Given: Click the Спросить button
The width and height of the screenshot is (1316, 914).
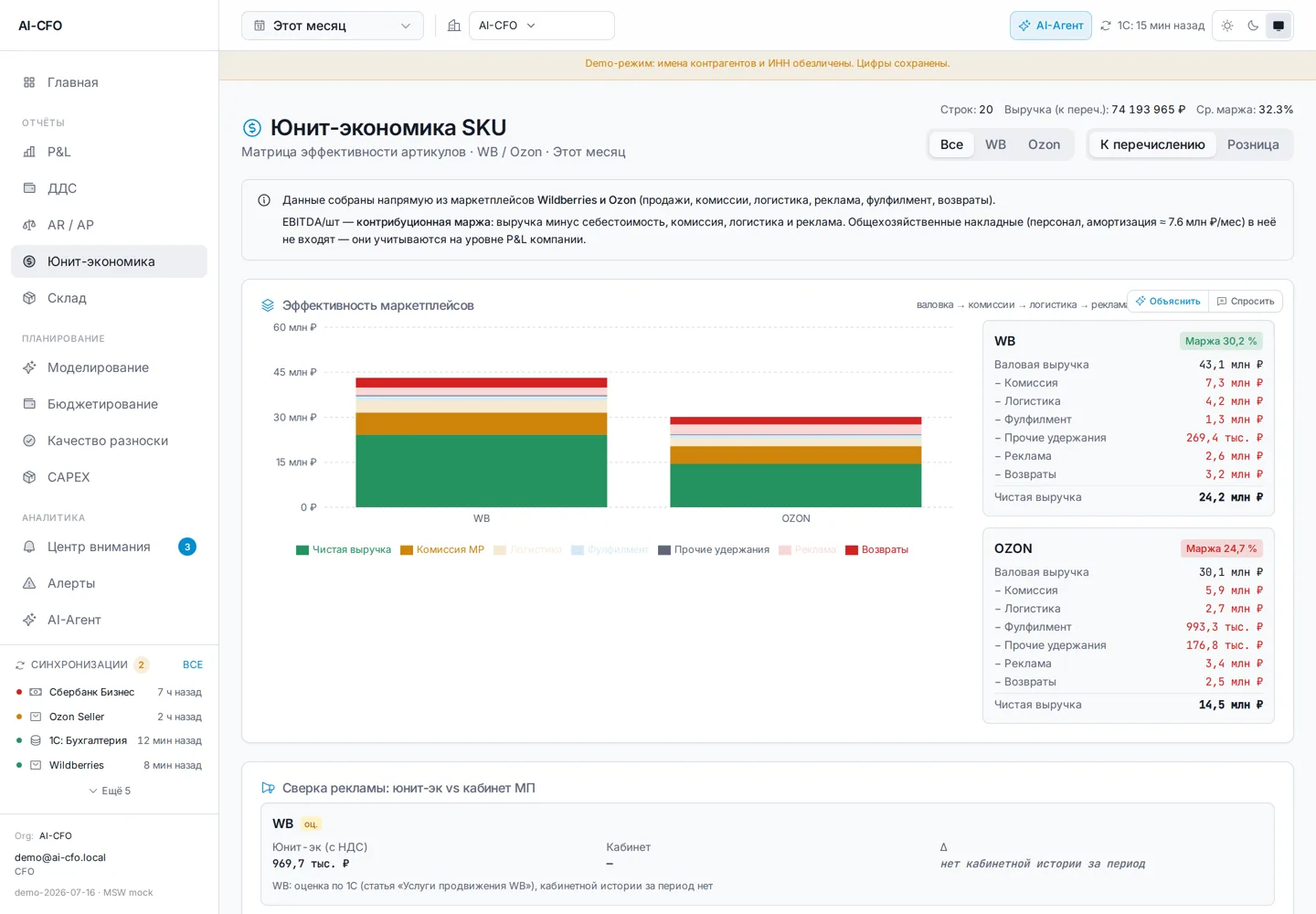Looking at the screenshot, I should tap(1246, 302).
